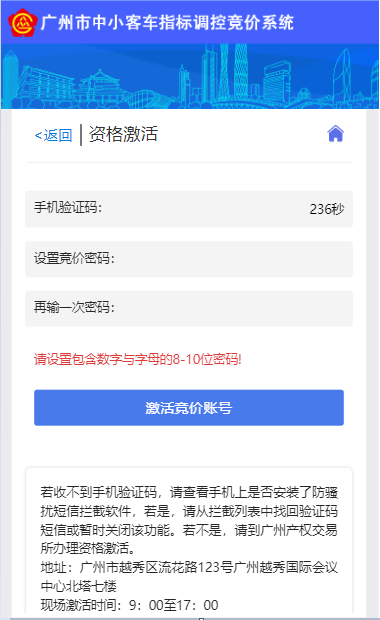Go back via the <返回 link

pos(53,135)
